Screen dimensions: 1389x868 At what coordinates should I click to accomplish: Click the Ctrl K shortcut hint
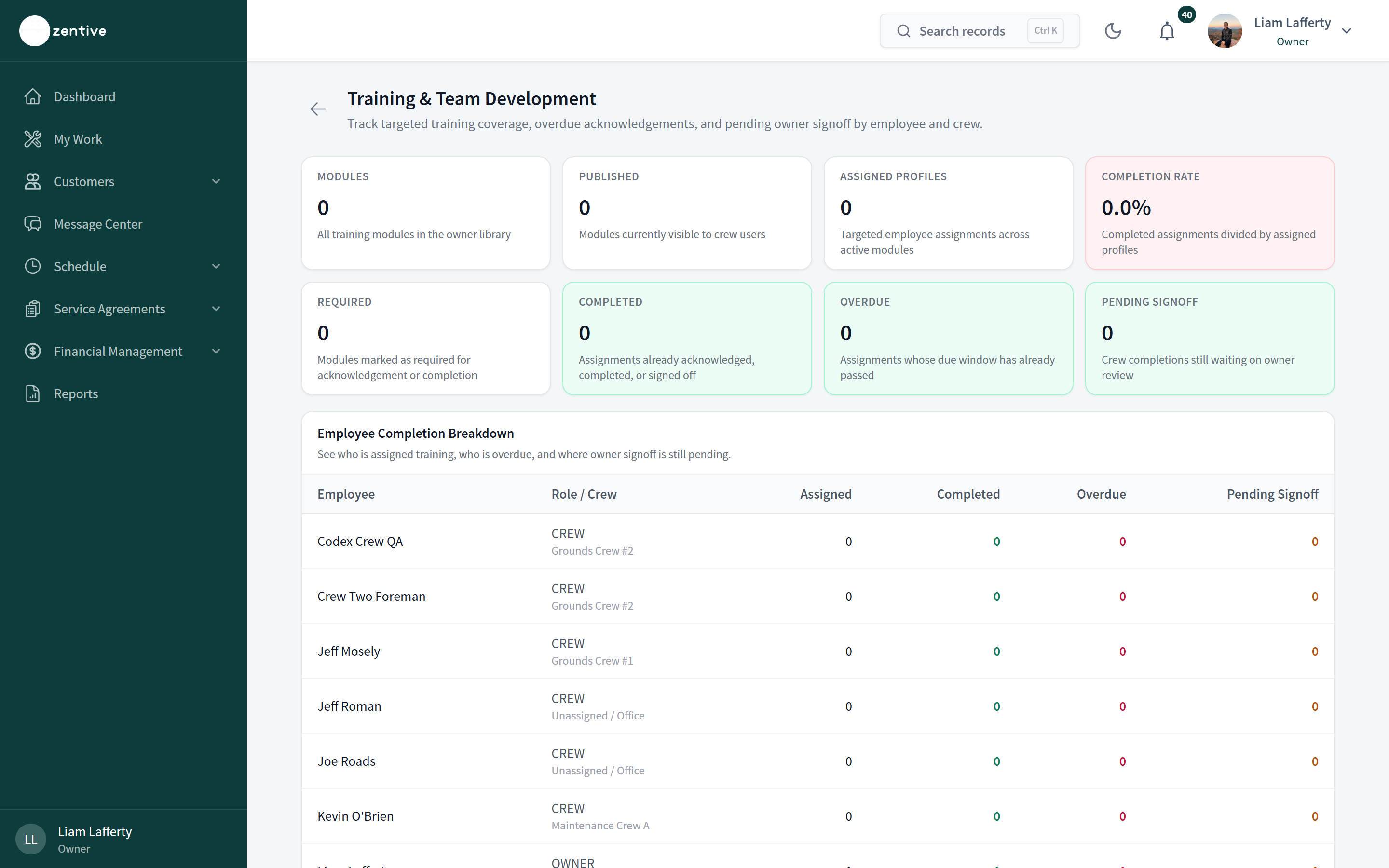pos(1045,31)
